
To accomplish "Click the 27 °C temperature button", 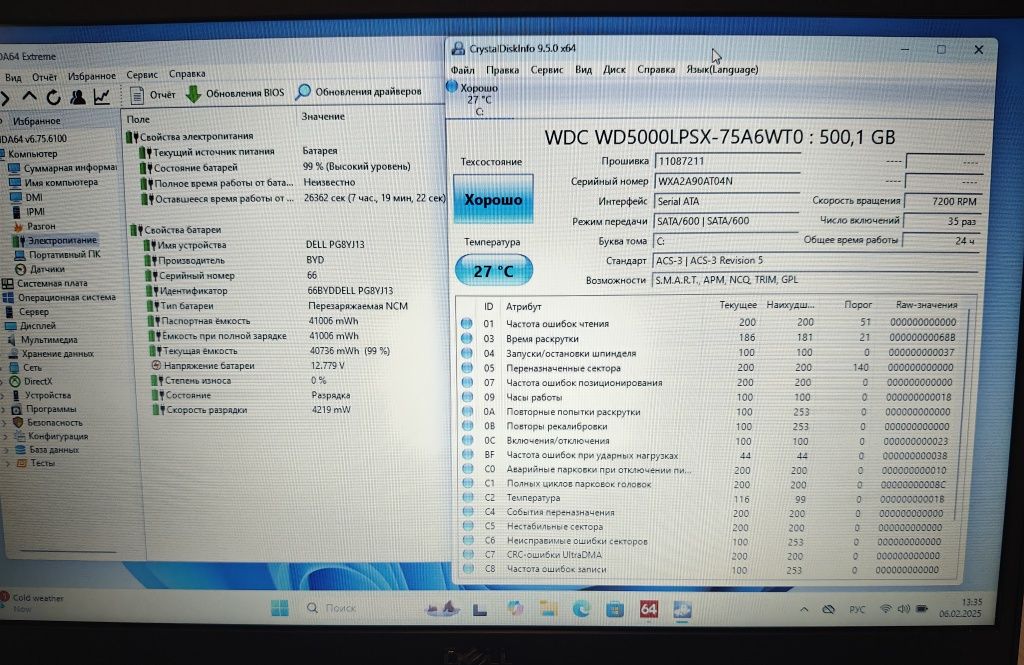I will (x=493, y=270).
